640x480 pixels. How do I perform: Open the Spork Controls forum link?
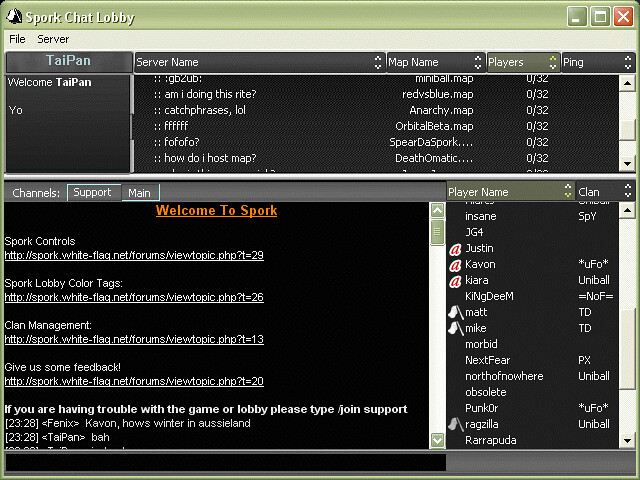[x=134, y=256]
